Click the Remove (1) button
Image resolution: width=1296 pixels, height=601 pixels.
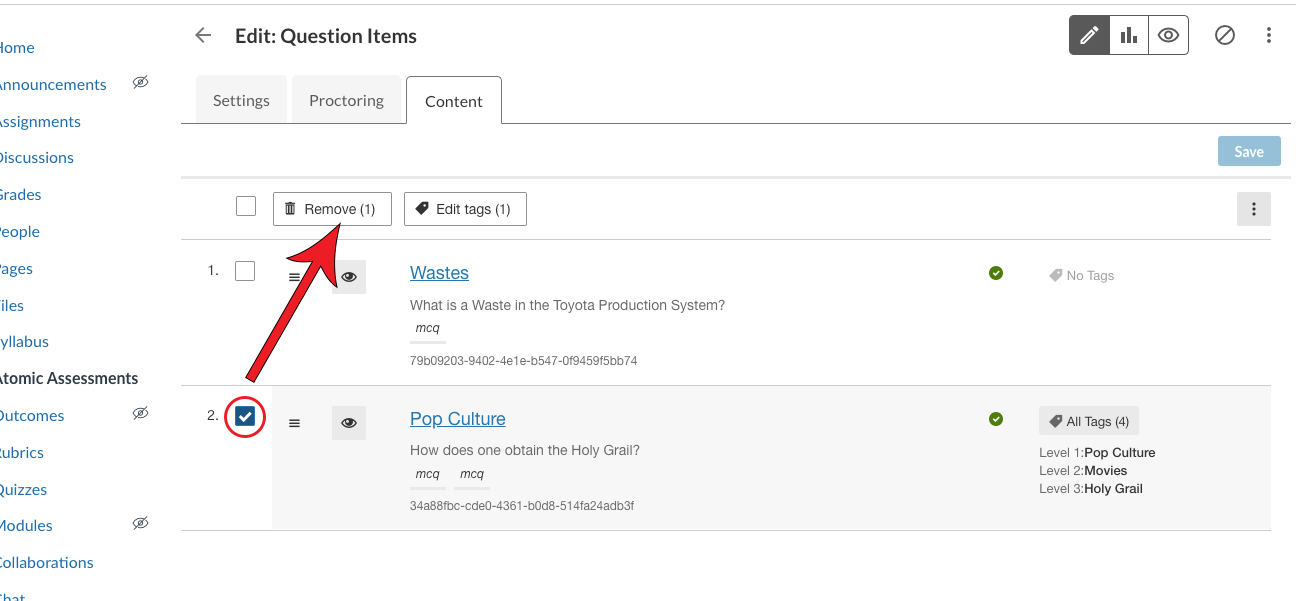[x=332, y=208]
